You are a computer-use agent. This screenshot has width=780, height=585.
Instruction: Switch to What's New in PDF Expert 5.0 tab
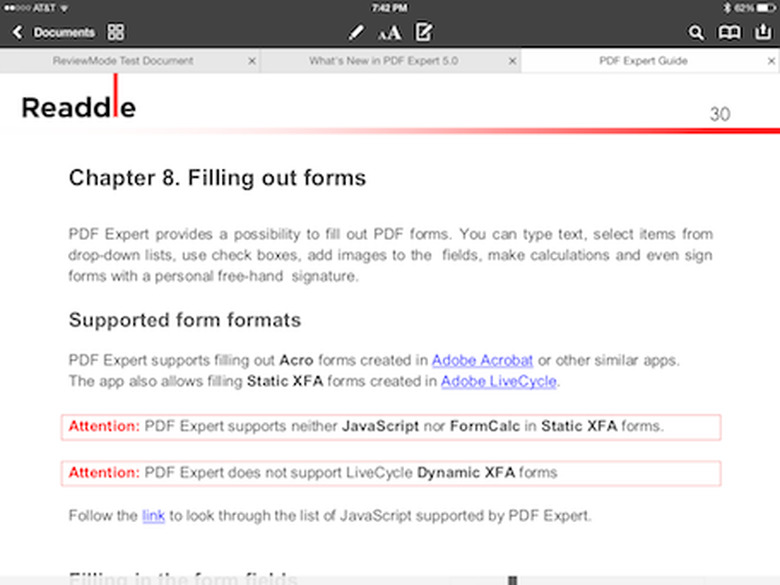coord(384,61)
